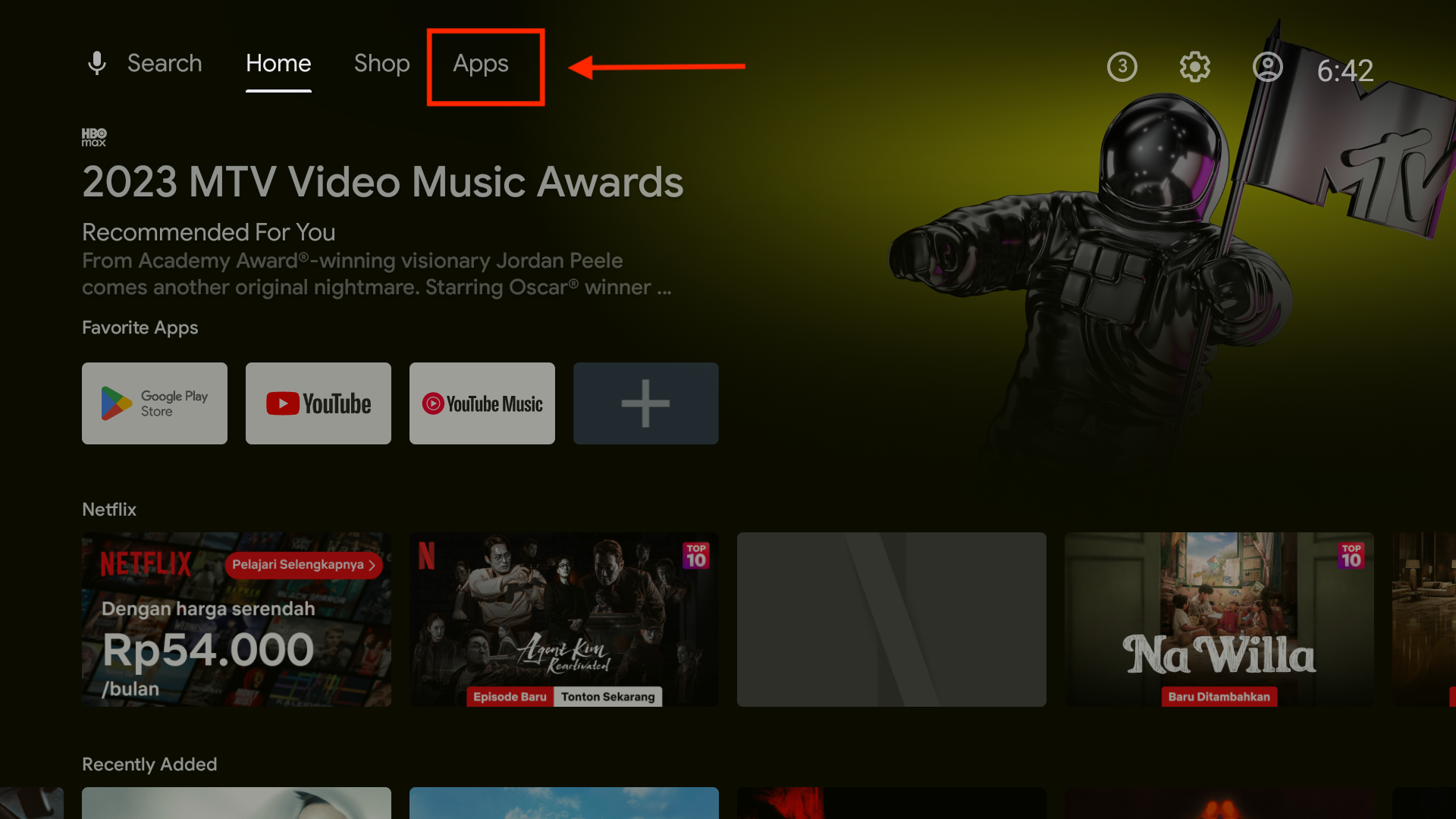Click the Recommended For You label
This screenshot has height=819, width=1456.
coord(209,232)
